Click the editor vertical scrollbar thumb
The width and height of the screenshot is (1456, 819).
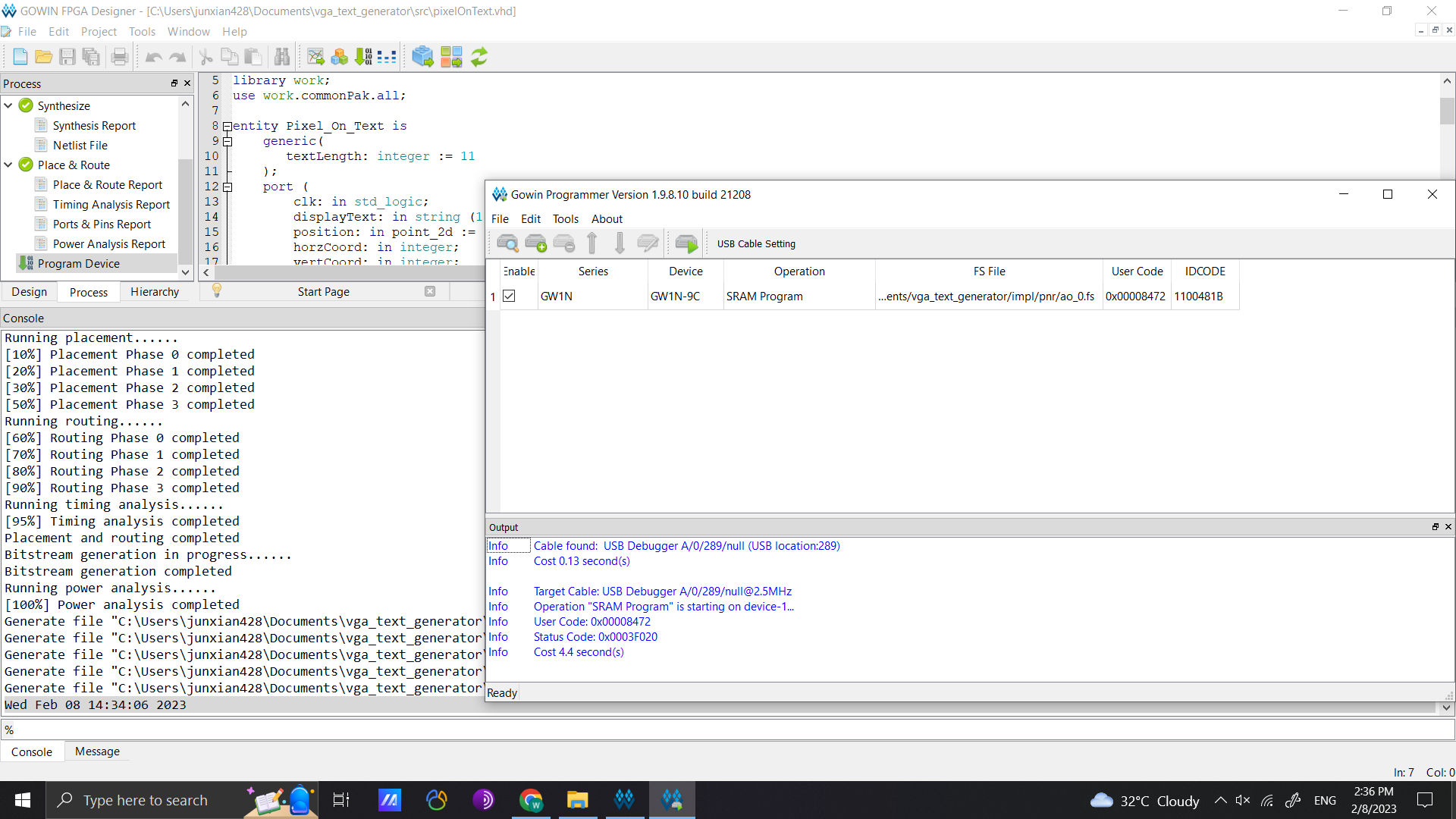[x=1447, y=111]
